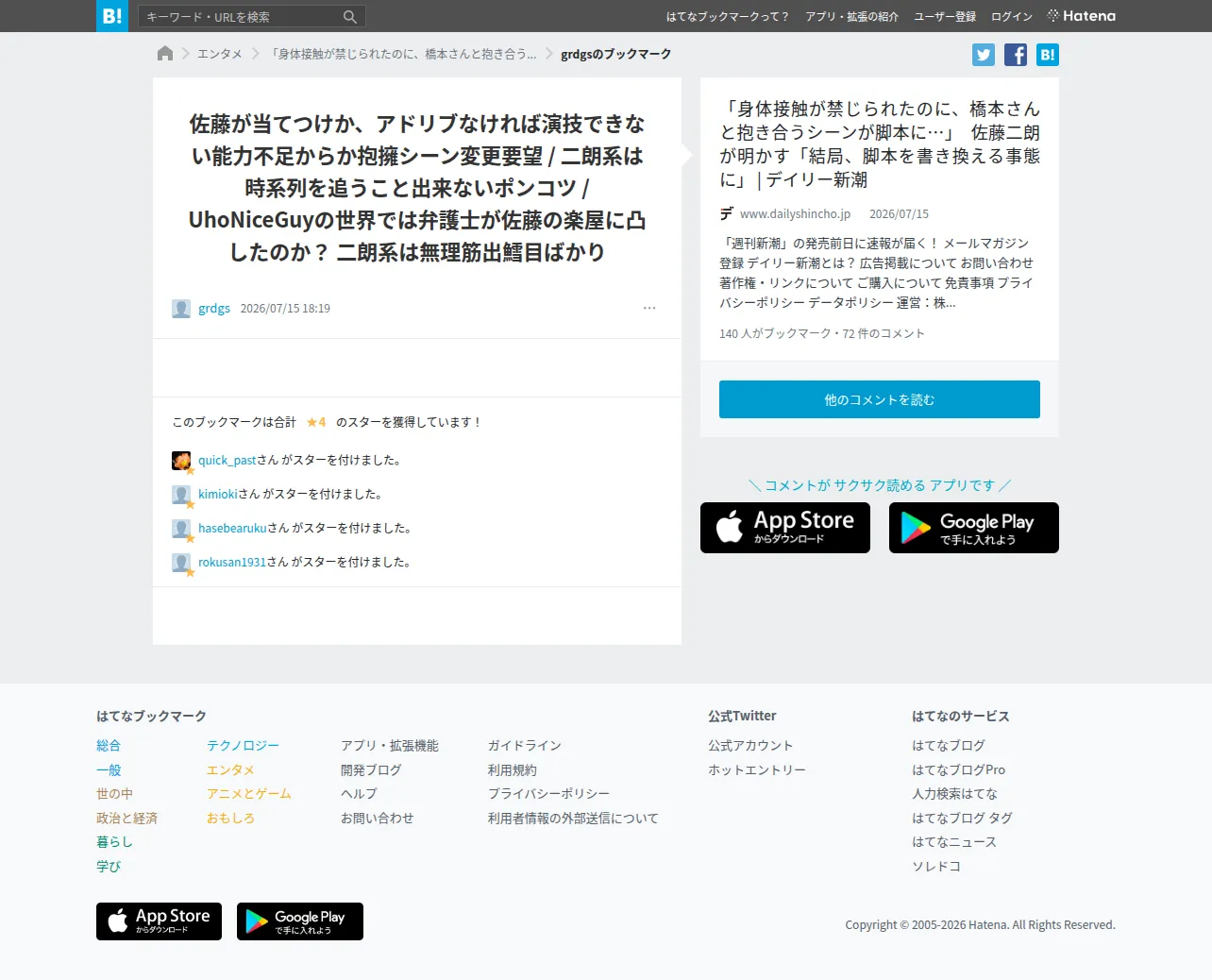Open the デイリー新潮 article title
This screenshot has width=1212, height=980.
(x=880, y=144)
